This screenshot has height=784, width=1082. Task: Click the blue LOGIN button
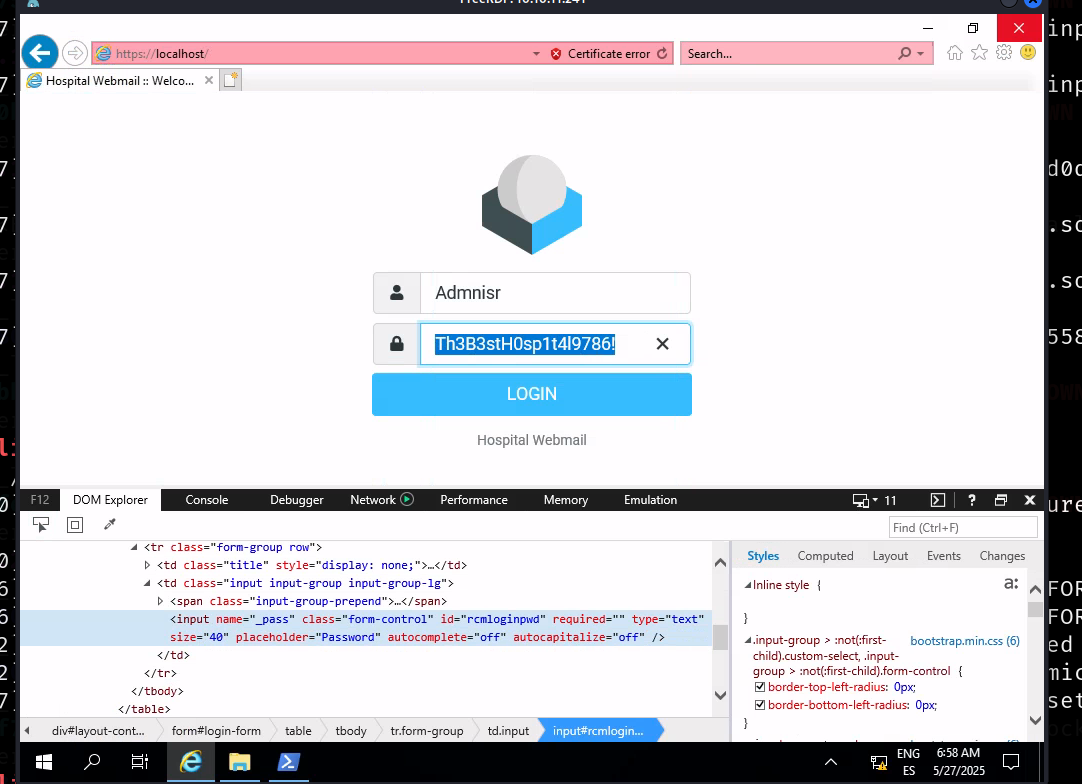[531, 394]
